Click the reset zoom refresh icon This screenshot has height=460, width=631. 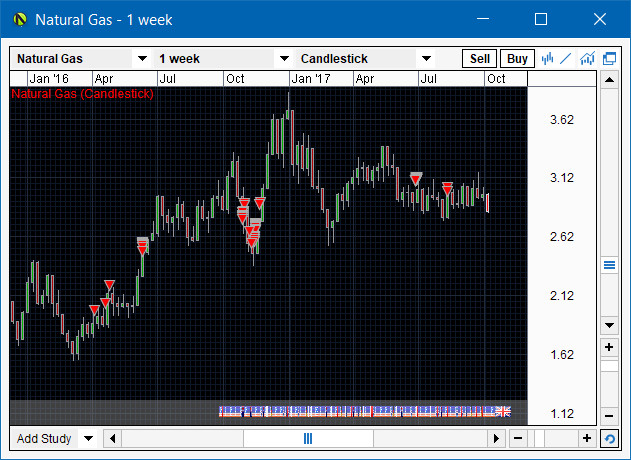pyautogui.click(x=609, y=439)
